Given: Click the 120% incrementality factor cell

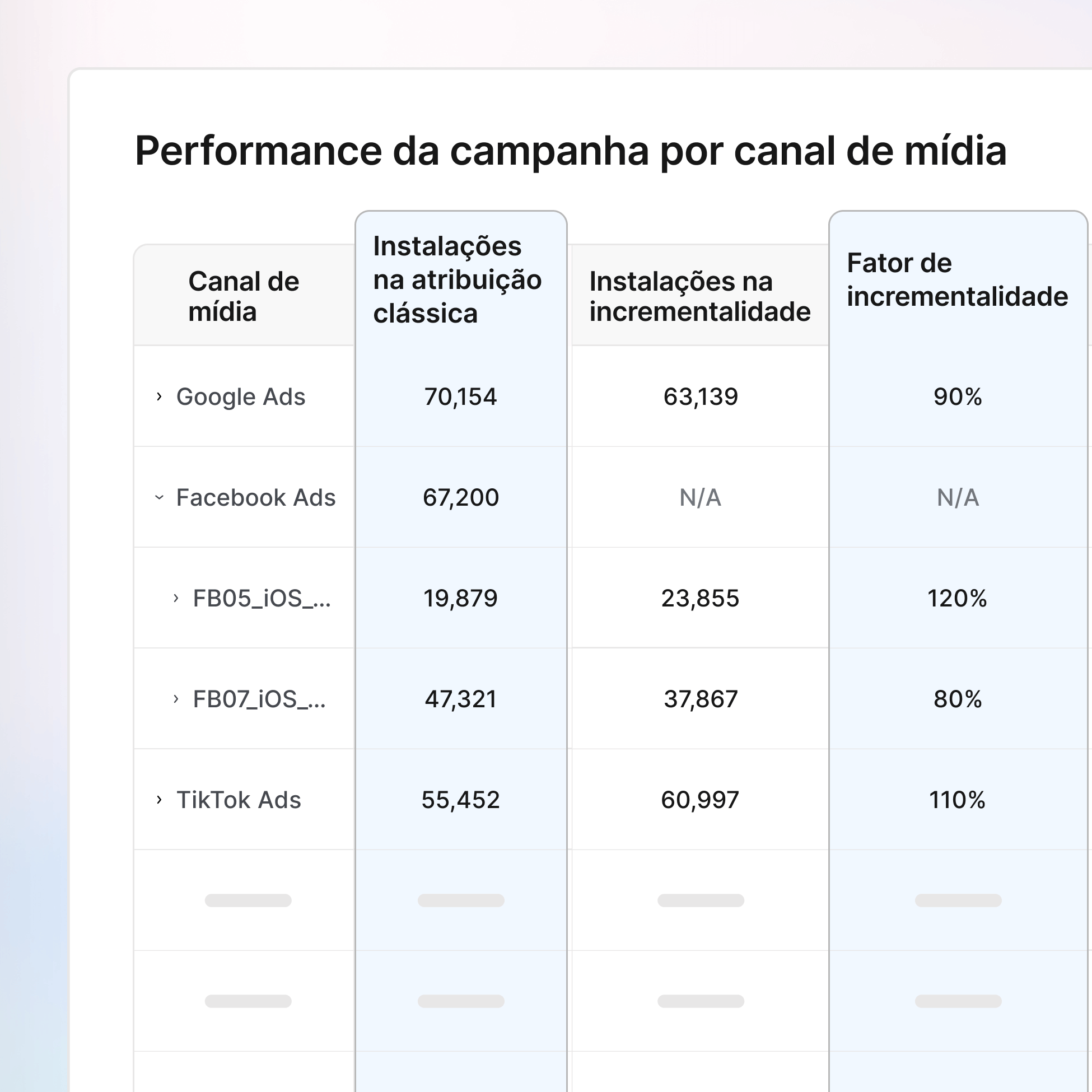Looking at the screenshot, I should coord(957,598).
